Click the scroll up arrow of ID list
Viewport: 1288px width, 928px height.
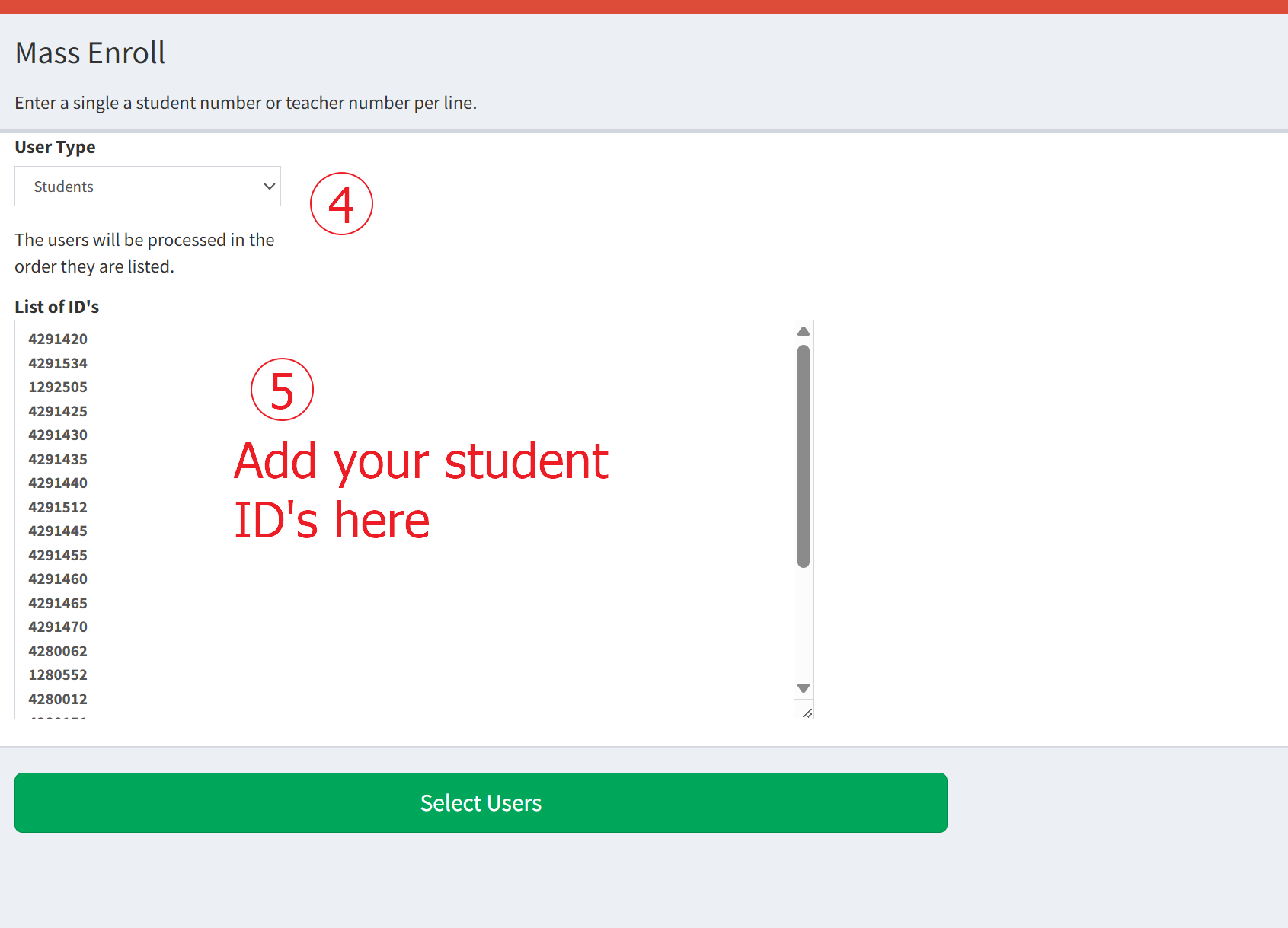803,331
